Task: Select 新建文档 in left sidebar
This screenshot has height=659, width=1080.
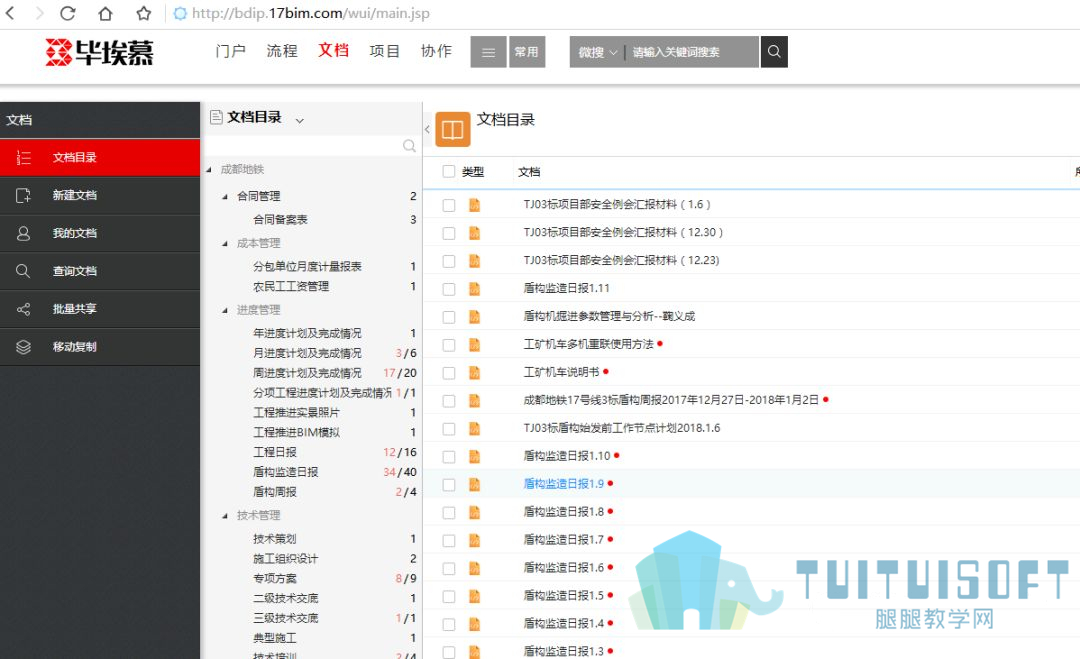Action: click(x=100, y=196)
